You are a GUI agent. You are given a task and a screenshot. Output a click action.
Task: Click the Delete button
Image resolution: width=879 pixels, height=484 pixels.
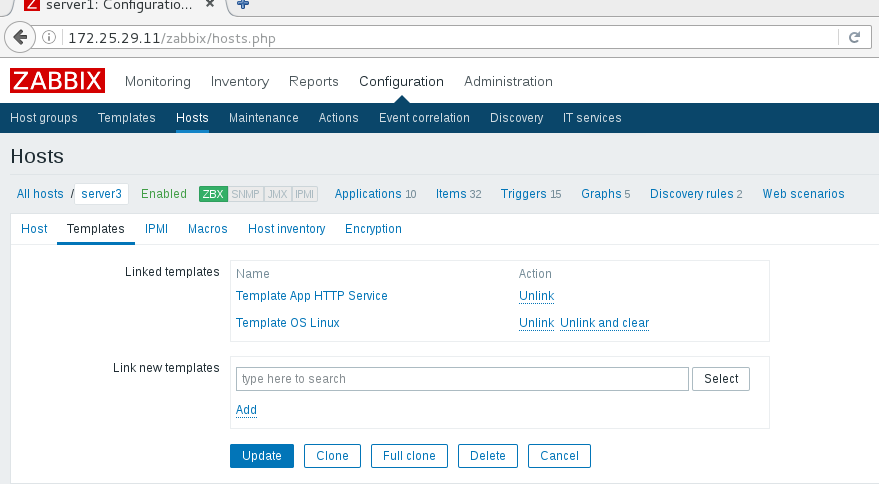point(488,456)
